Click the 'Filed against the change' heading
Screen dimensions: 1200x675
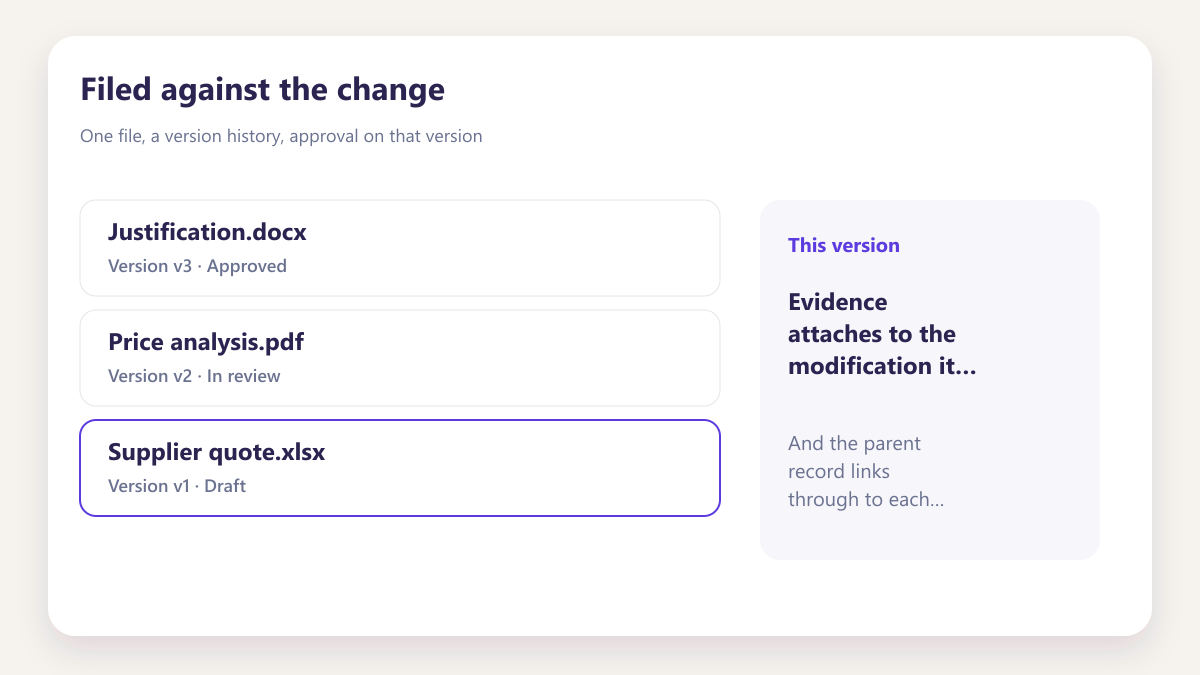[x=262, y=90]
